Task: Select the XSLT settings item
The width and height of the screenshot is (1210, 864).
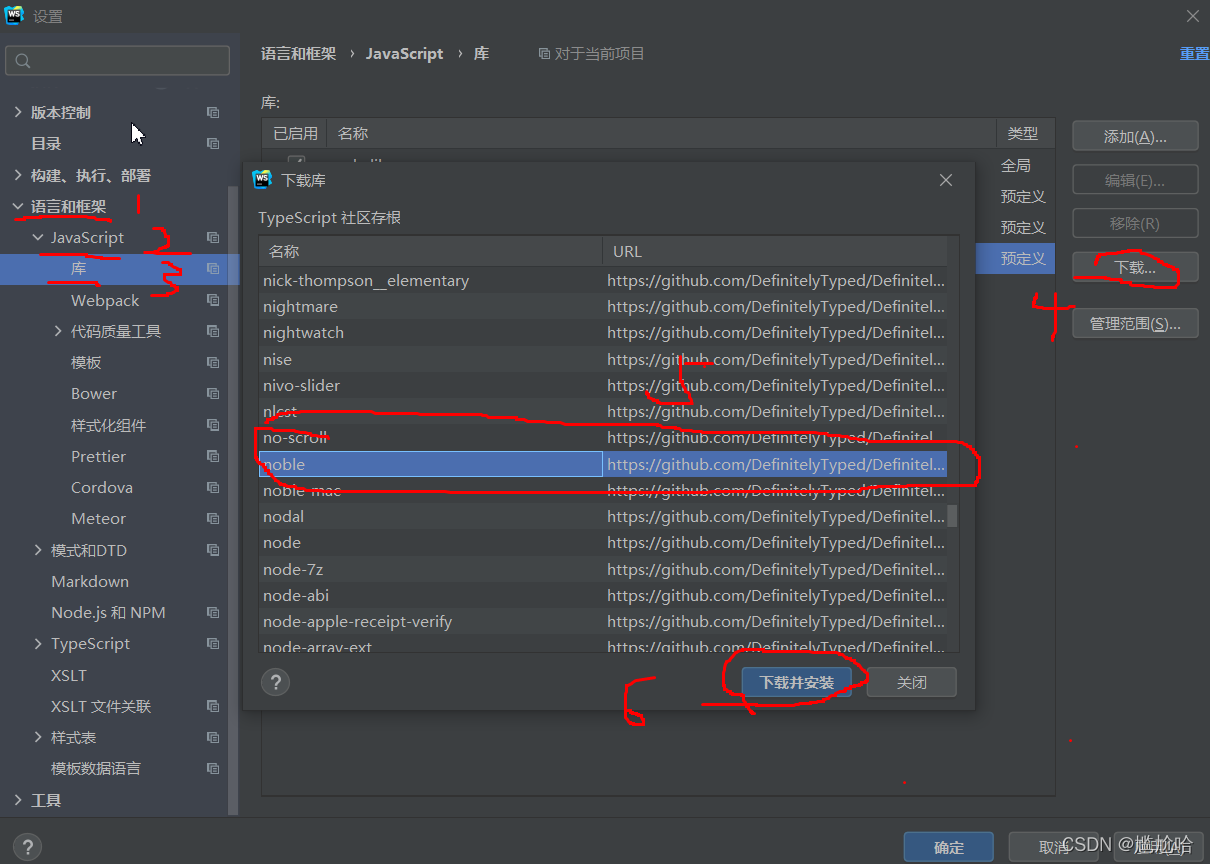Action: [69, 675]
